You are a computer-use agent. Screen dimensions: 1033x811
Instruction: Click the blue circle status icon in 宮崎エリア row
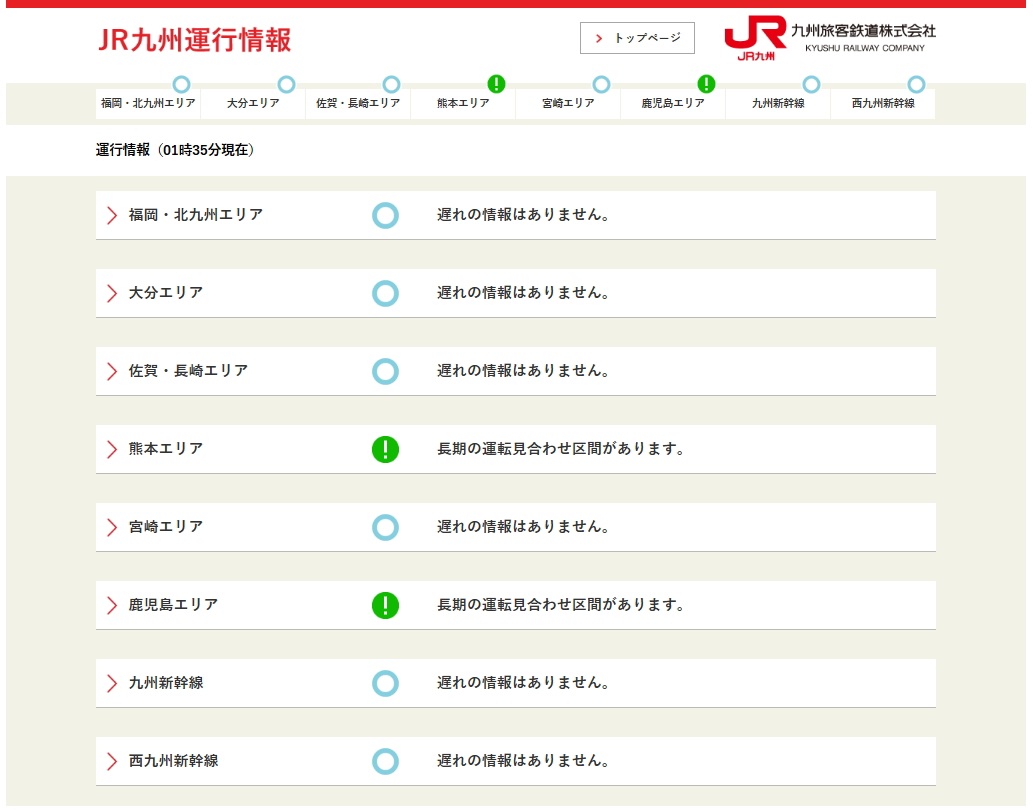point(385,527)
